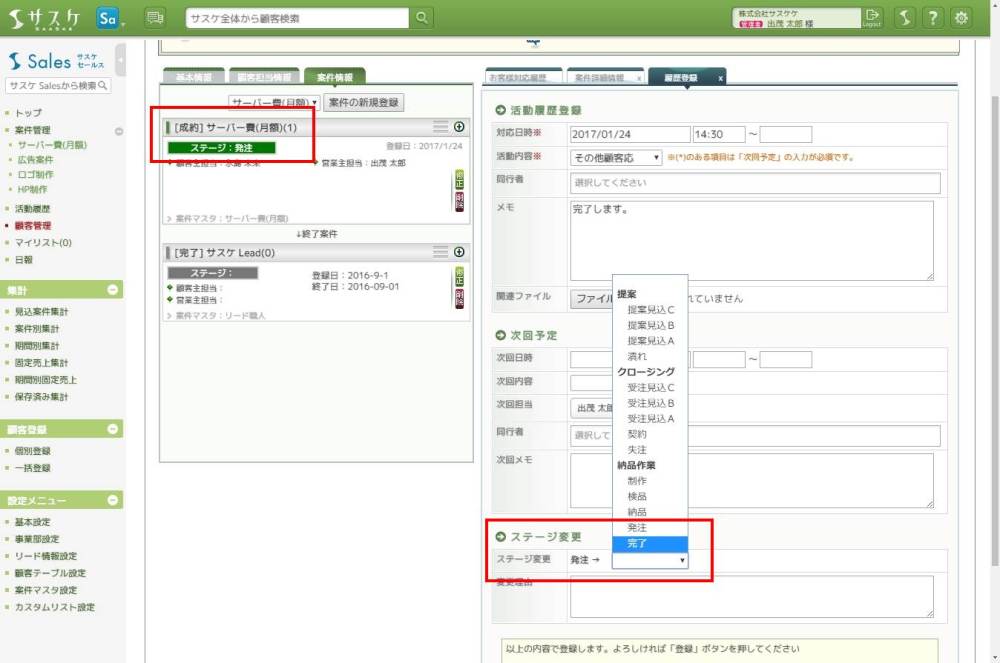Choose 契約 from the stage options
The height and width of the screenshot is (663, 1000).
(x=637, y=434)
